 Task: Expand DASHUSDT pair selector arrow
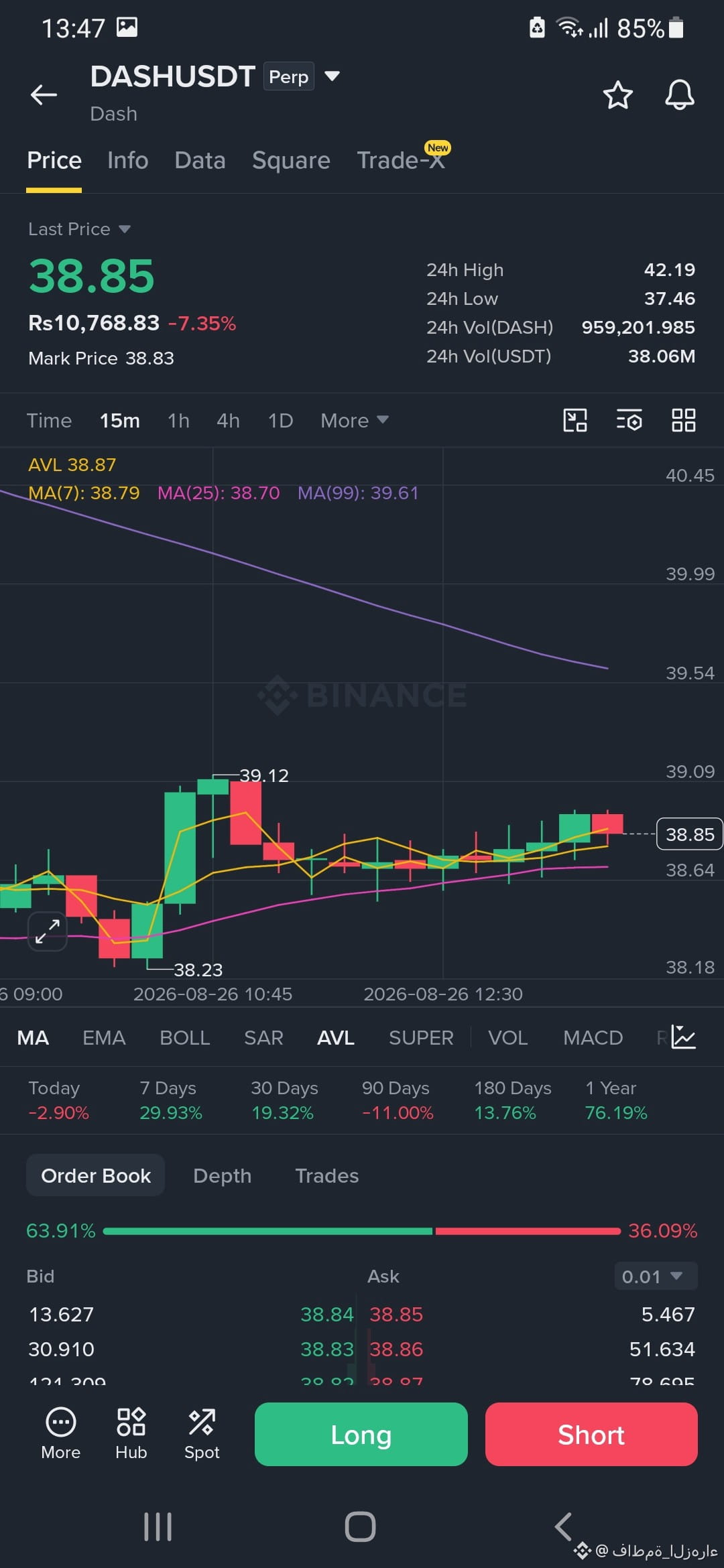click(x=332, y=76)
